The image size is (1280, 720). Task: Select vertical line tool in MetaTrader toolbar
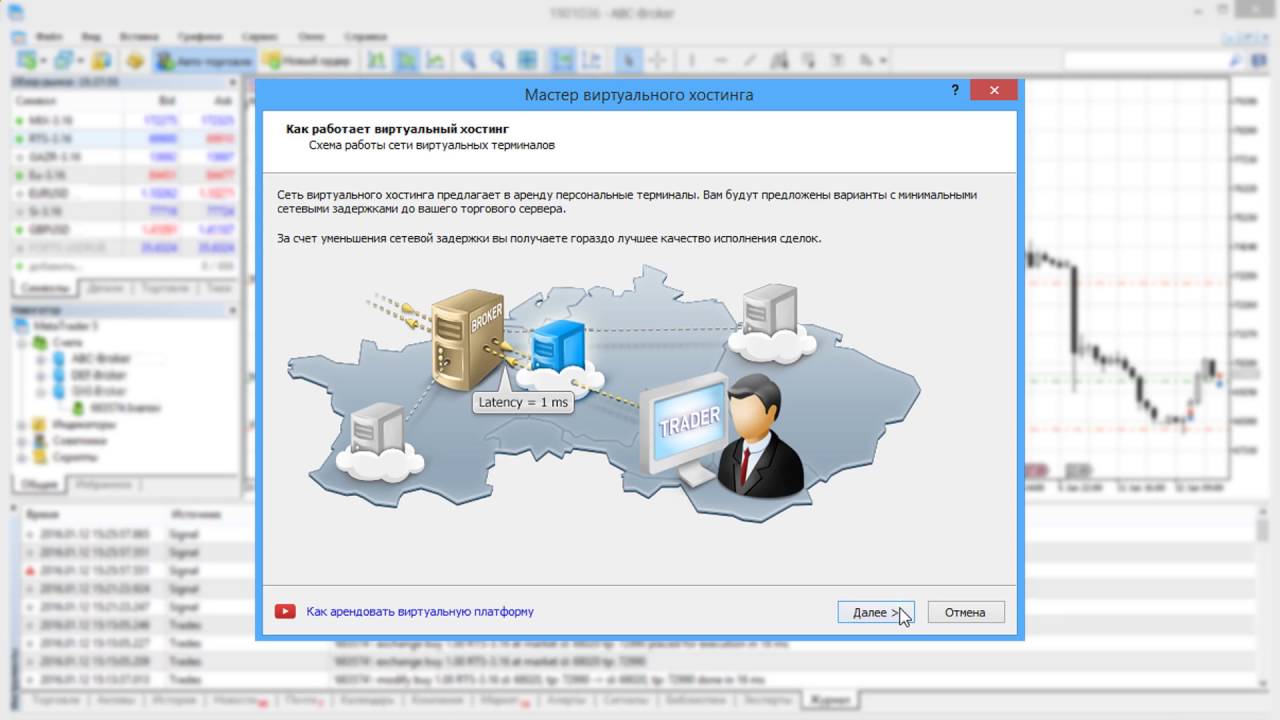pos(692,60)
